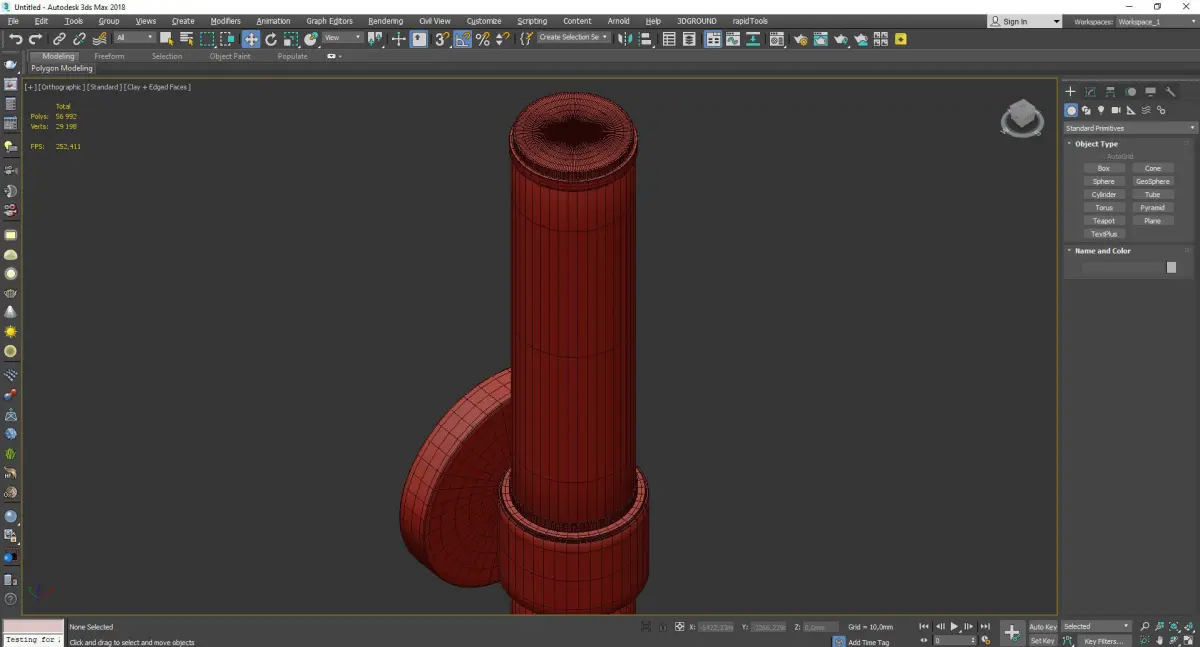Toggle Auto Key mode
The height and width of the screenshot is (647, 1200).
[1043, 627]
